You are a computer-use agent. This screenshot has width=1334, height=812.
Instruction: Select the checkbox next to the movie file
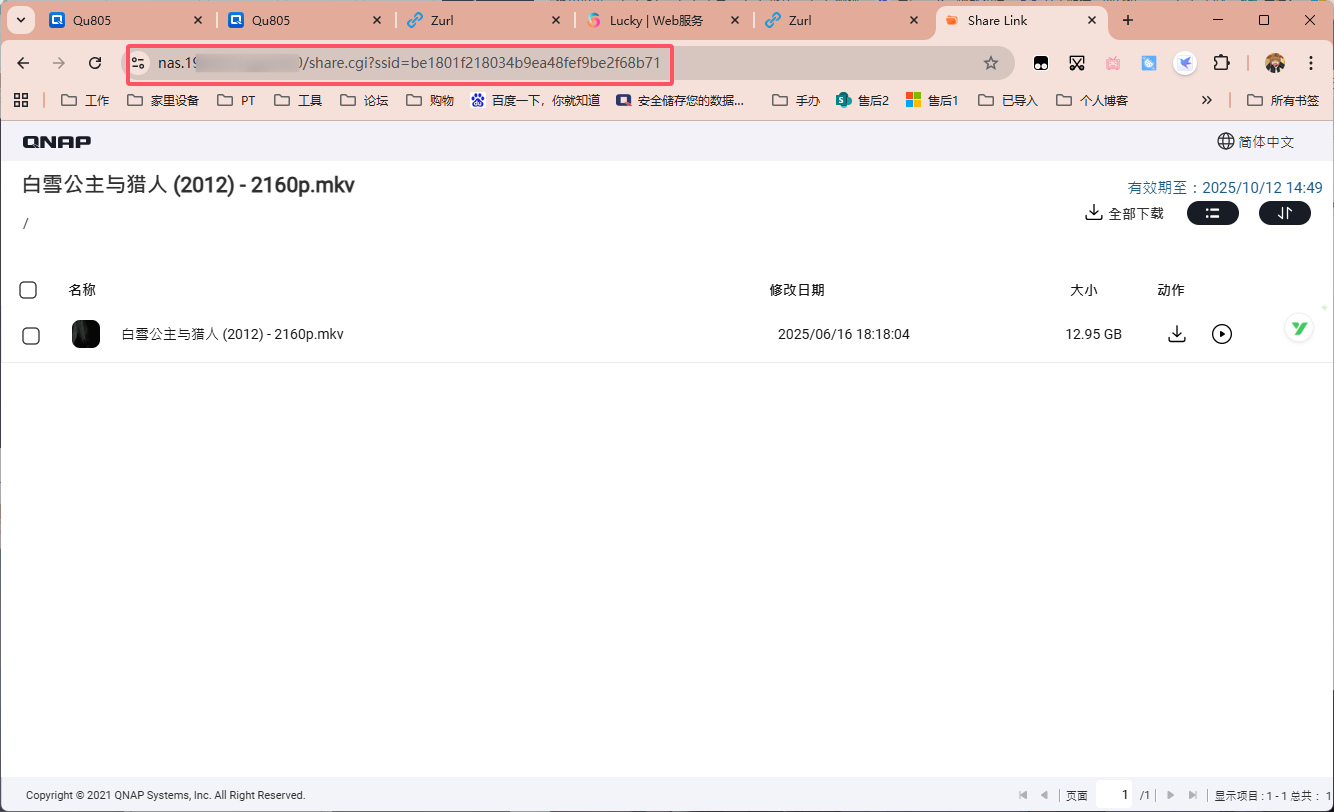click(x=31, y=336)
